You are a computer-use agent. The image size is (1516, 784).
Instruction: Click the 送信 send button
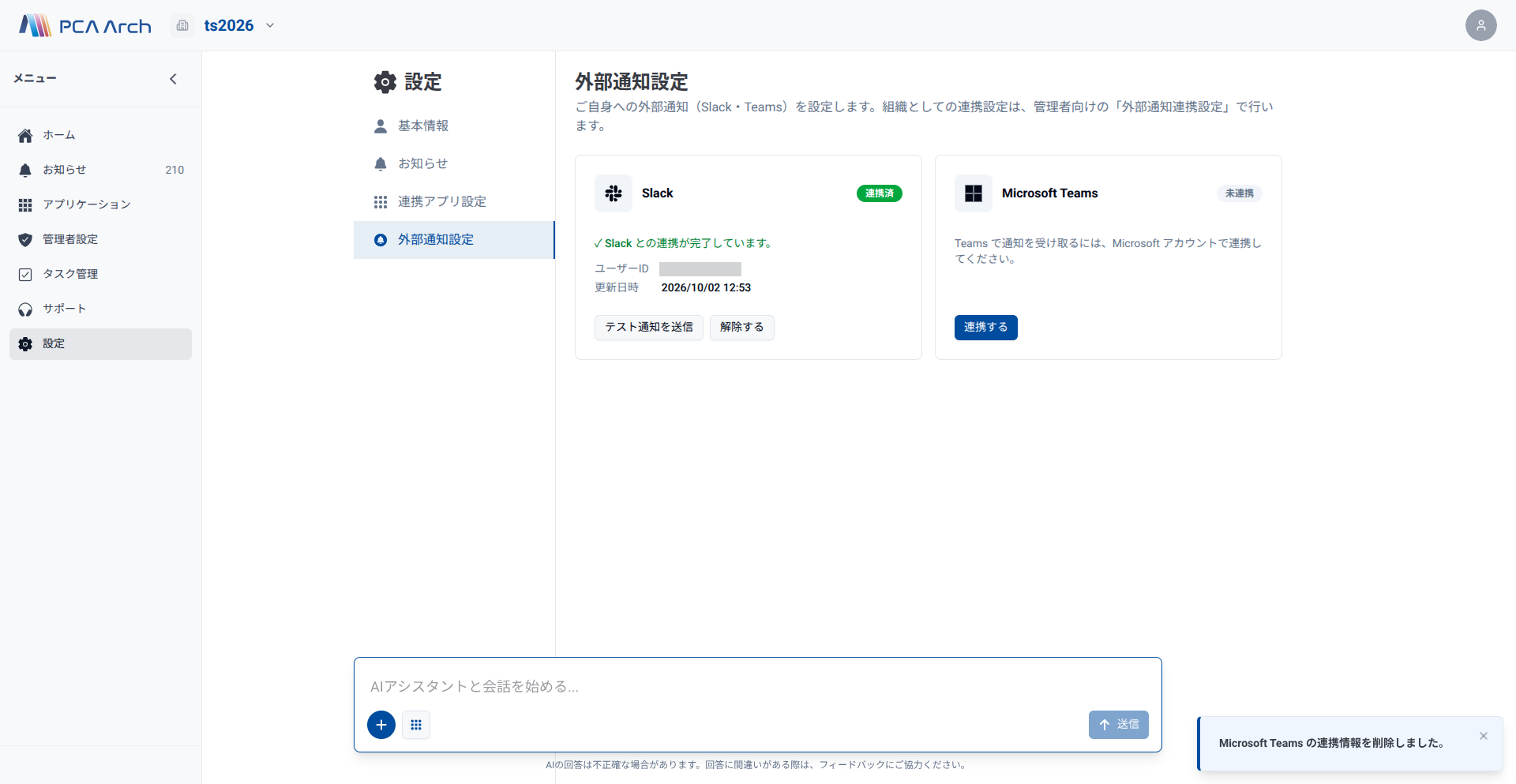coord(1119,725)
